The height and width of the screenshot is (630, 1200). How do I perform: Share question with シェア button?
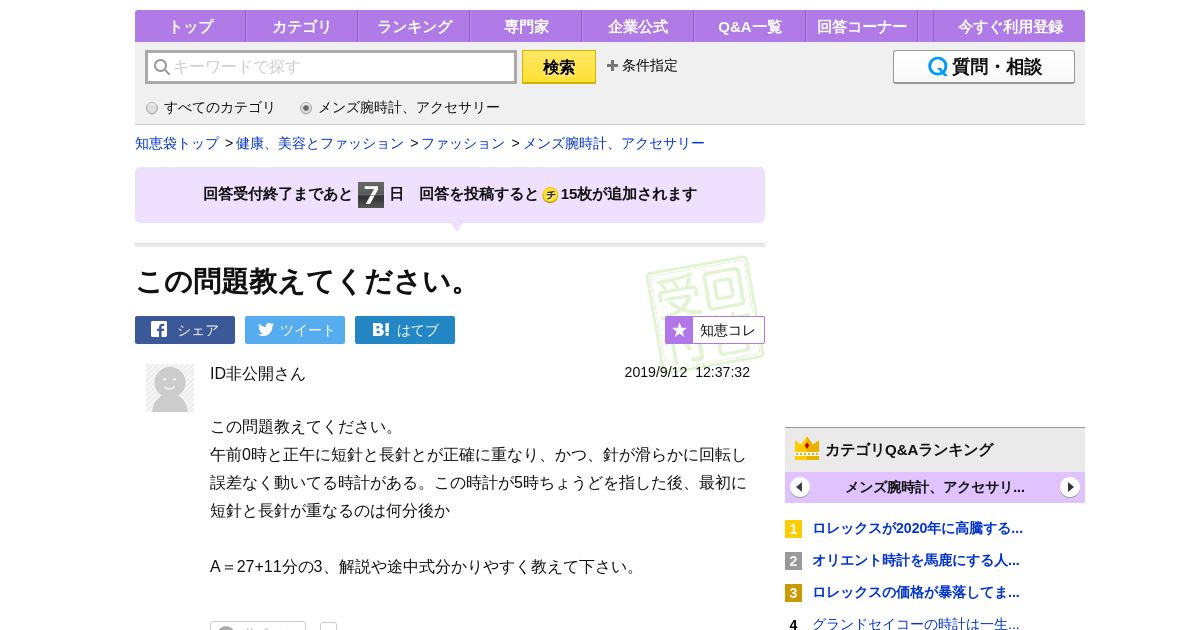point(185,330)
